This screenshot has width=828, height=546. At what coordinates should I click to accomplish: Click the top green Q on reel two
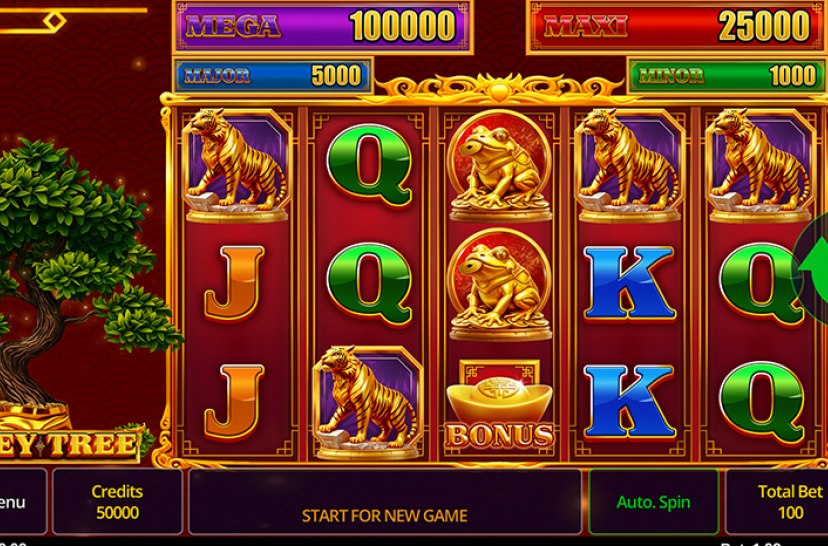tap(369, 165)
